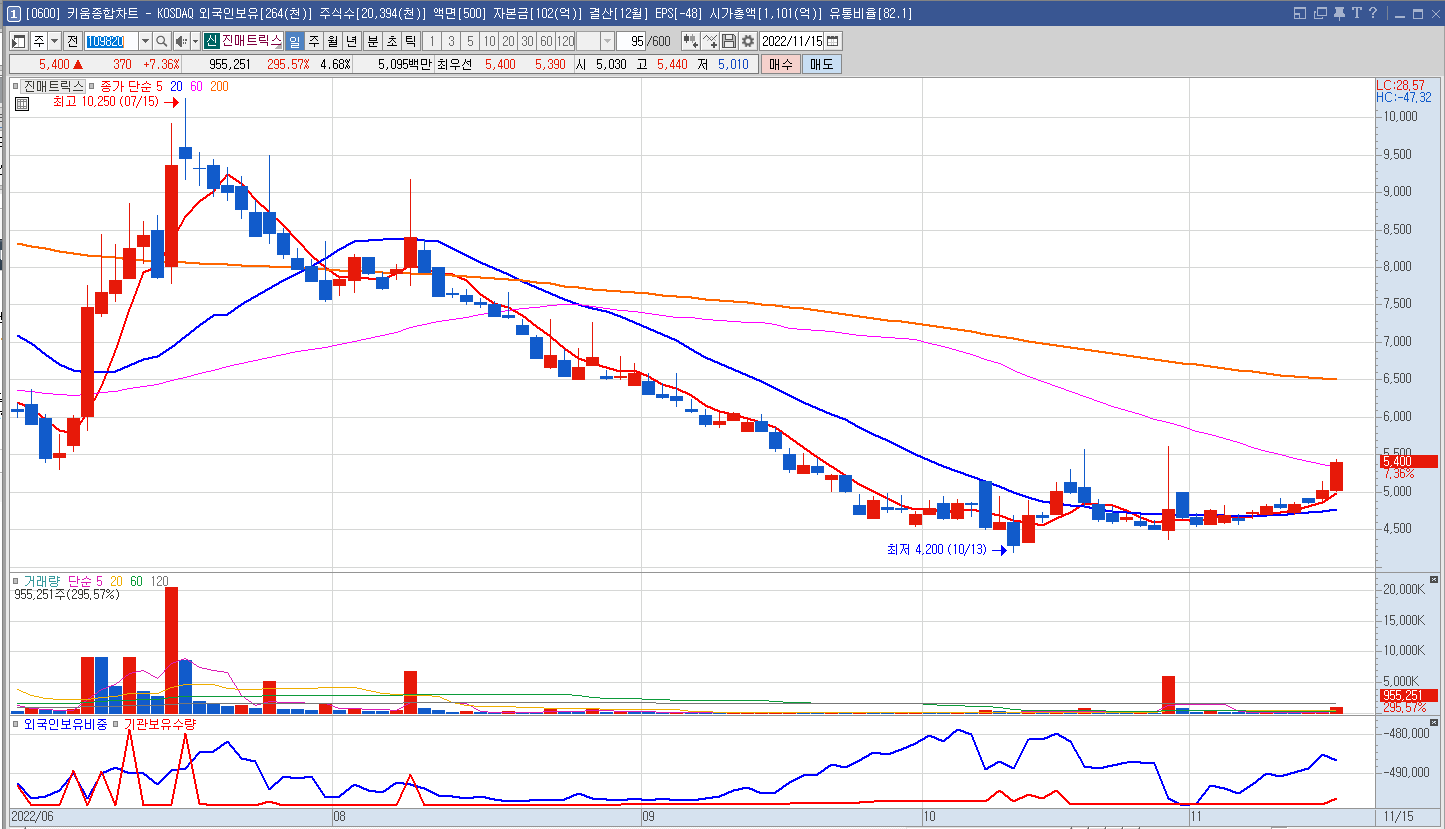The height and width of the screenshot is (829, 1445).
Task: Click the stock code input field 109820
Action: [x=111, y=41]
